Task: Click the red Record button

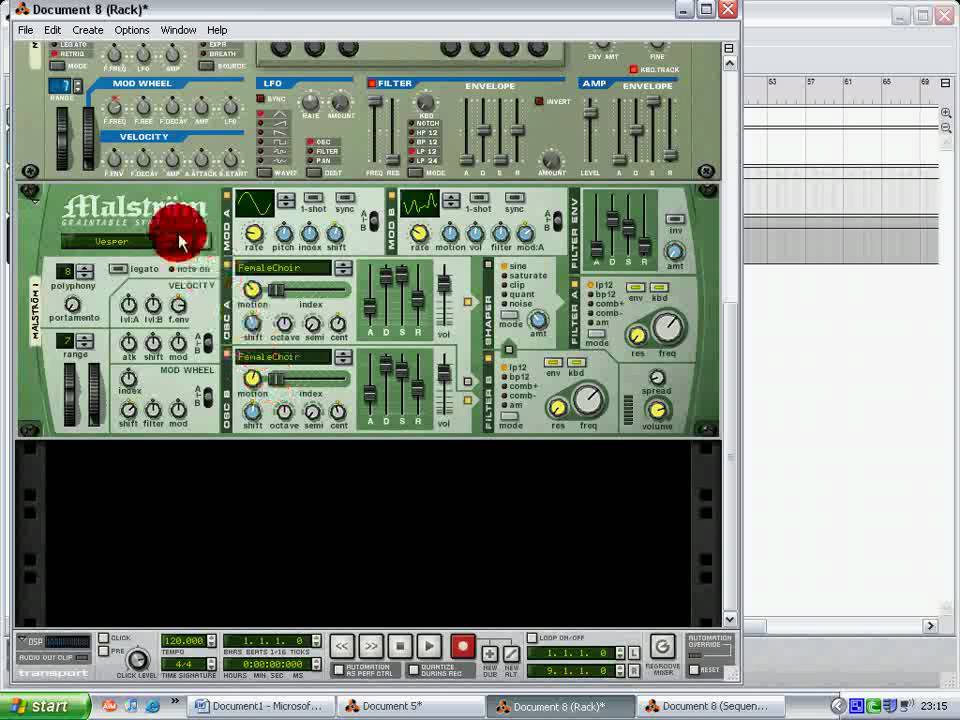Action: [x=462, y=646]
